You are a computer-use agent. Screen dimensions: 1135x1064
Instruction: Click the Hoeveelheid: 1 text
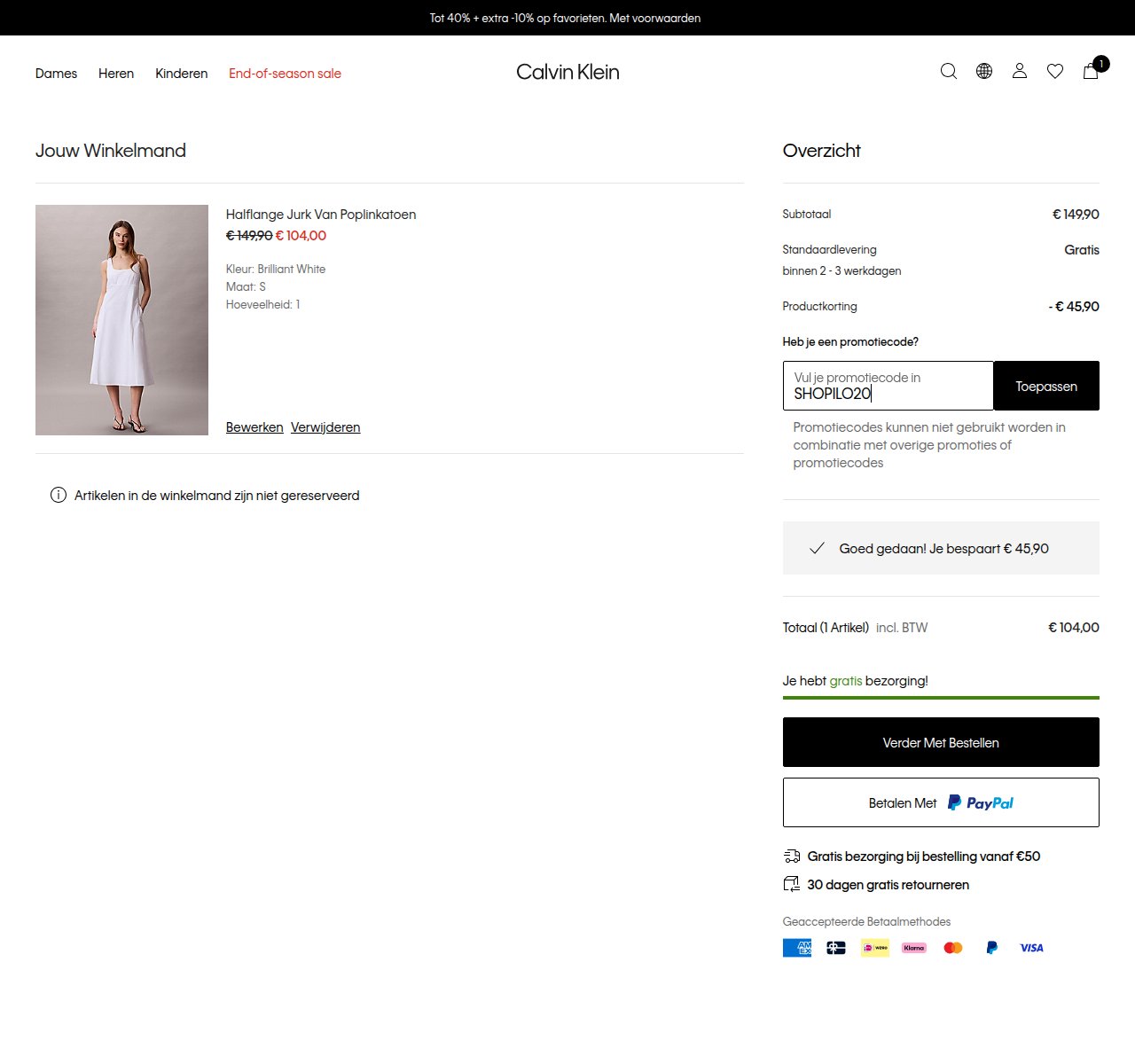click(x=263, y=304)
